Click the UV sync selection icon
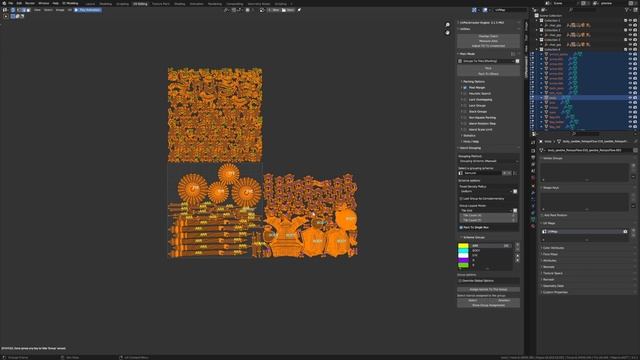Screen dimensions: 640x360 [13, 10]
